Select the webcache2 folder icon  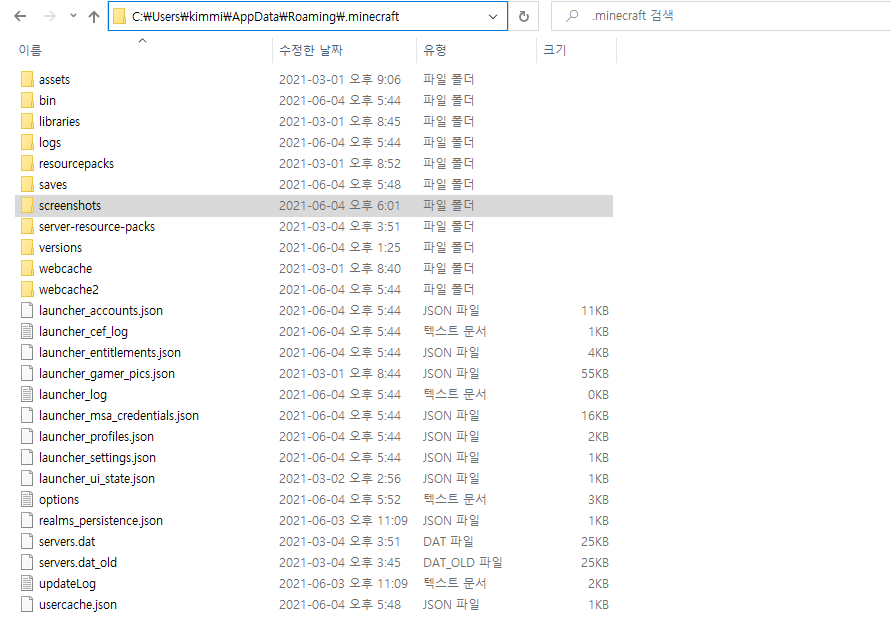coord(27,290)
